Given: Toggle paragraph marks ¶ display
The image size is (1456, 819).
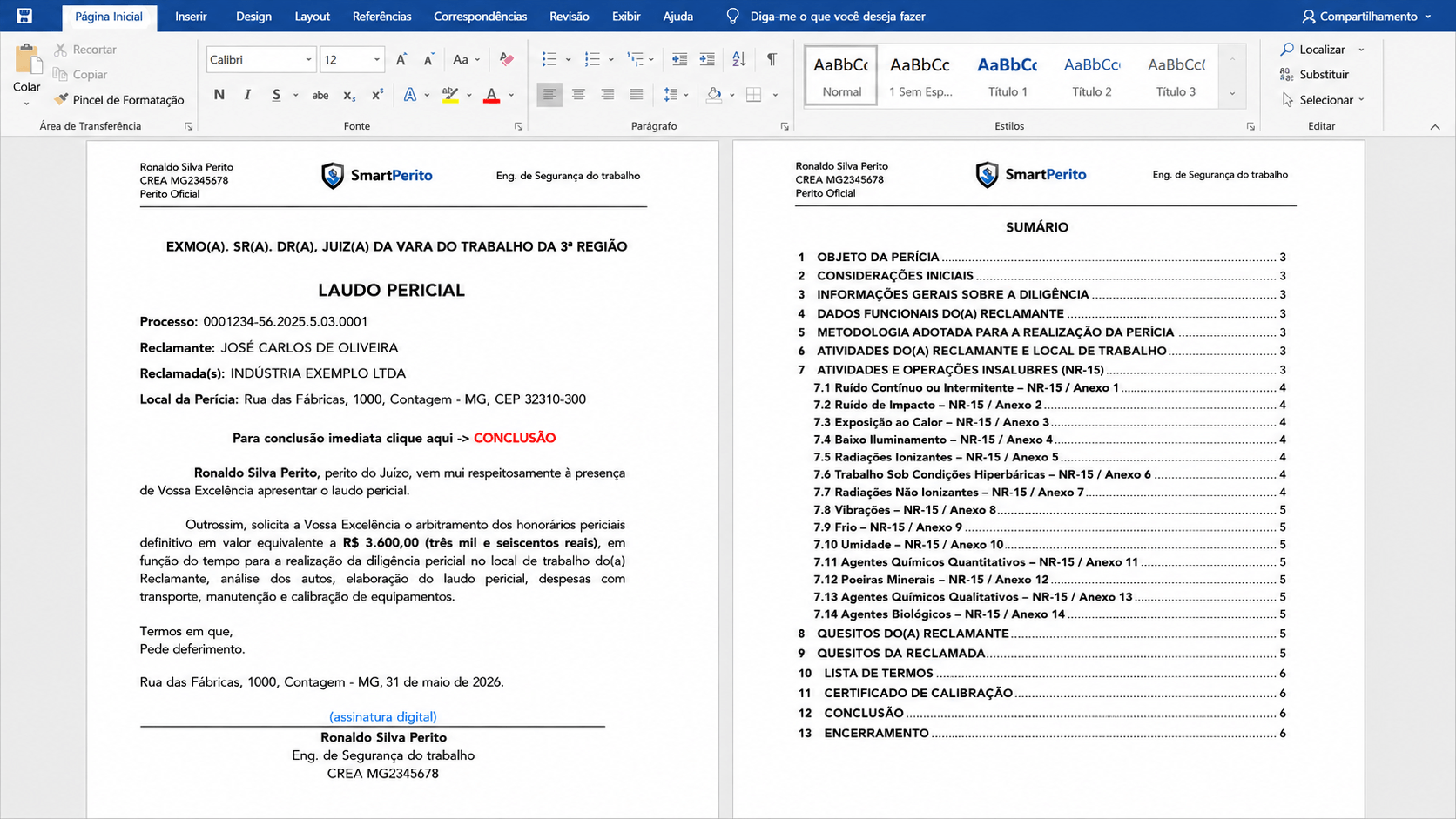Looking at the screenshot, I should point(772,59).
